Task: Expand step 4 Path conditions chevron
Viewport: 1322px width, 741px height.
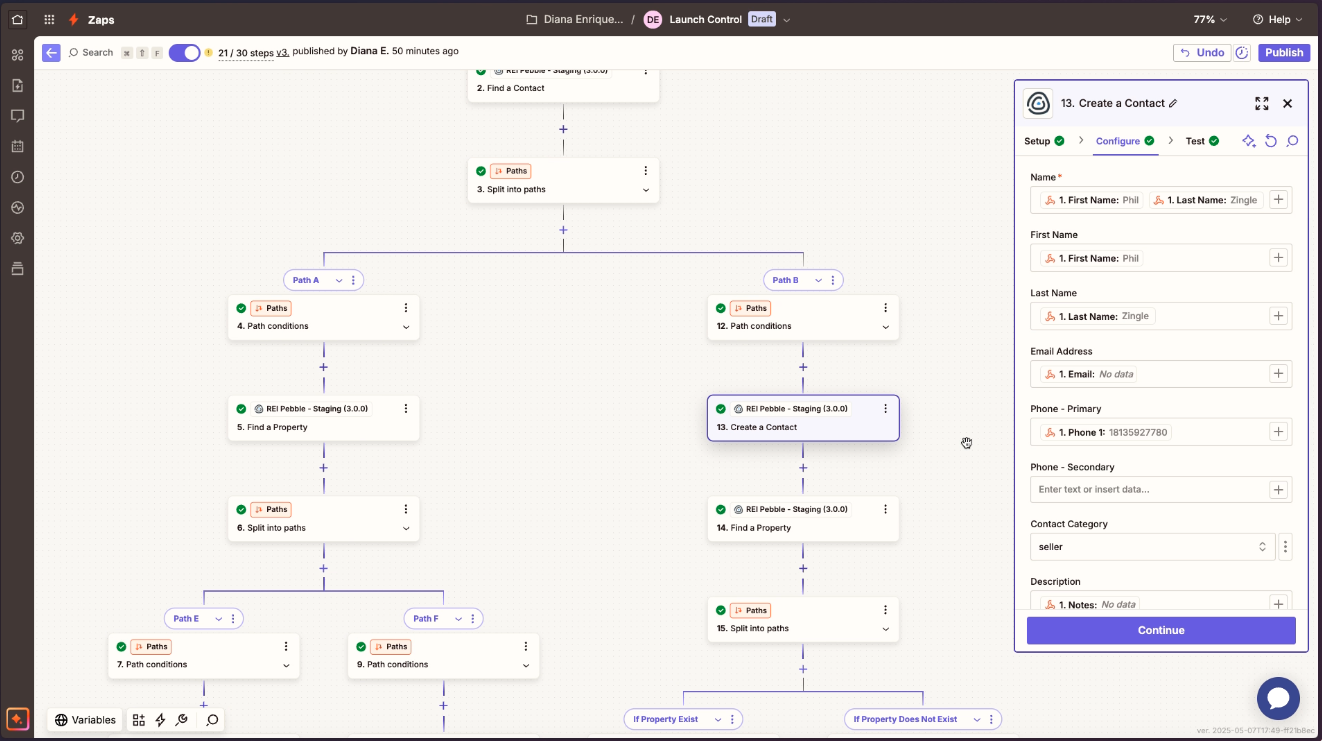Action: click(x=406, y=327)
